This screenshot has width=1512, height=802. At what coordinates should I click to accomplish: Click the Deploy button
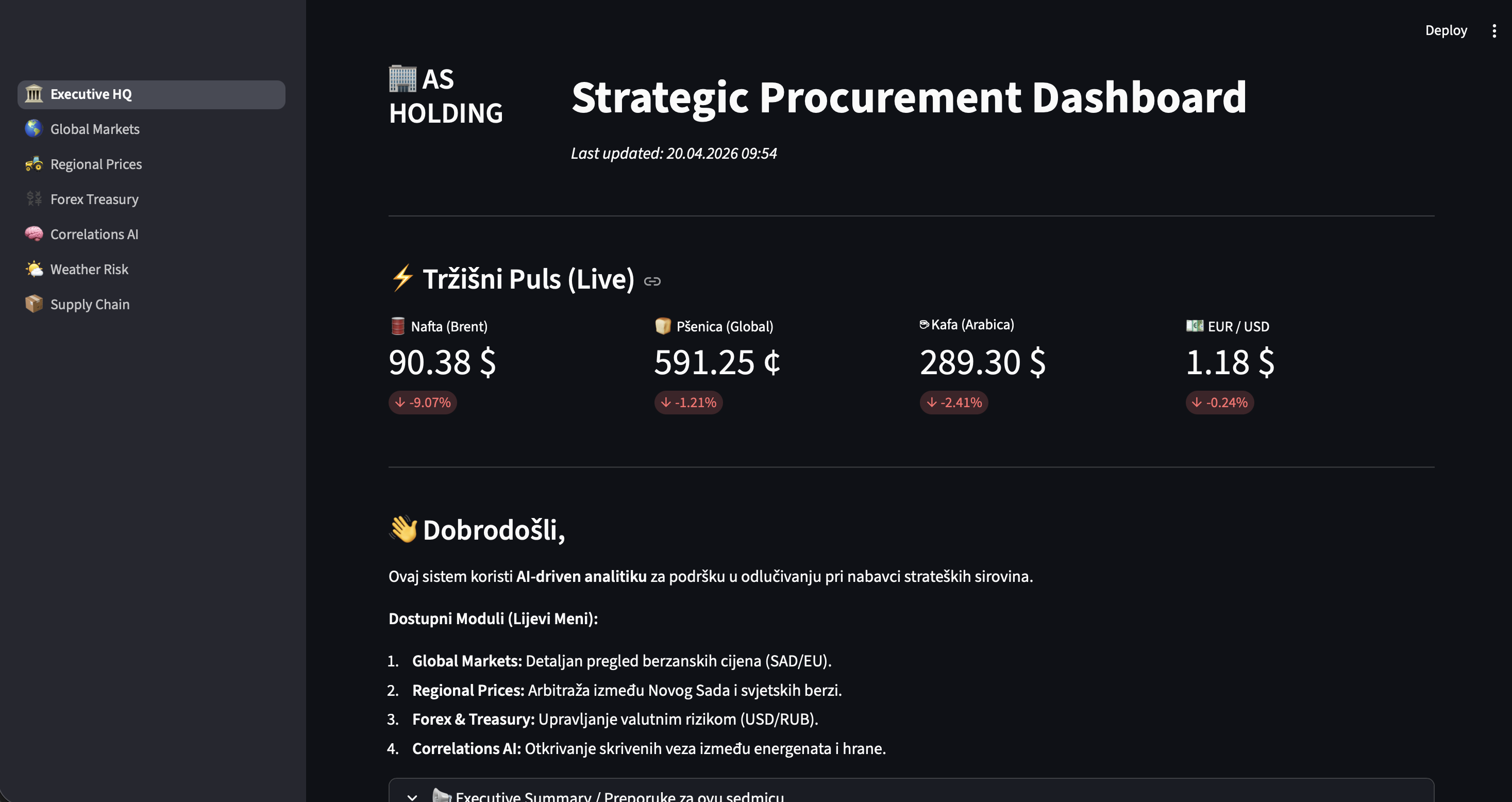[1446, 30]
